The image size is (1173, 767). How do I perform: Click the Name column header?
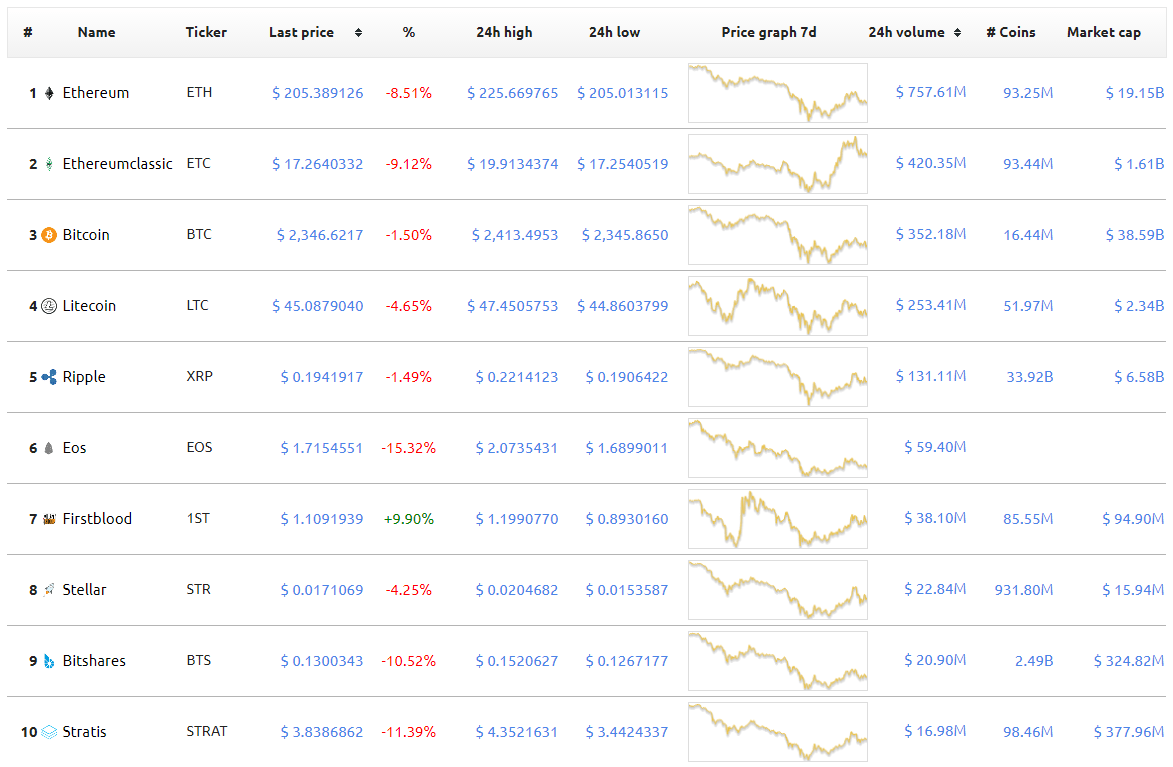97,32
